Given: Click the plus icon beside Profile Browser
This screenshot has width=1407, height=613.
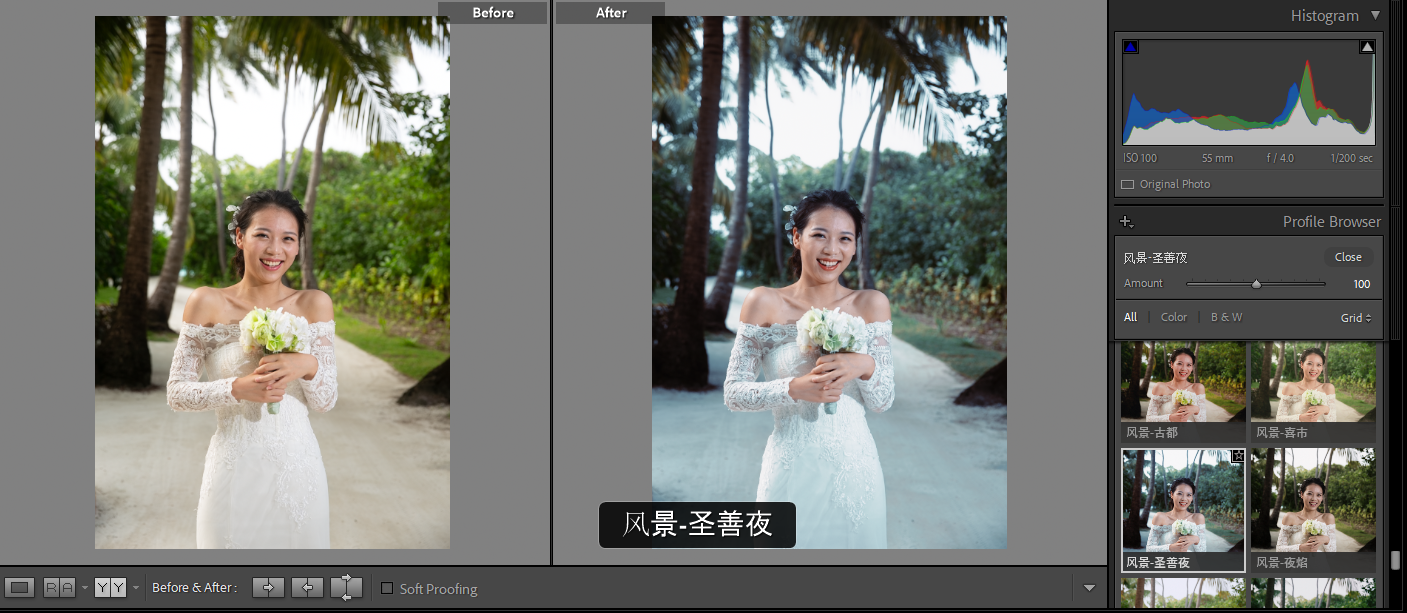Looking at the screenshot, I should point(1127,222).
